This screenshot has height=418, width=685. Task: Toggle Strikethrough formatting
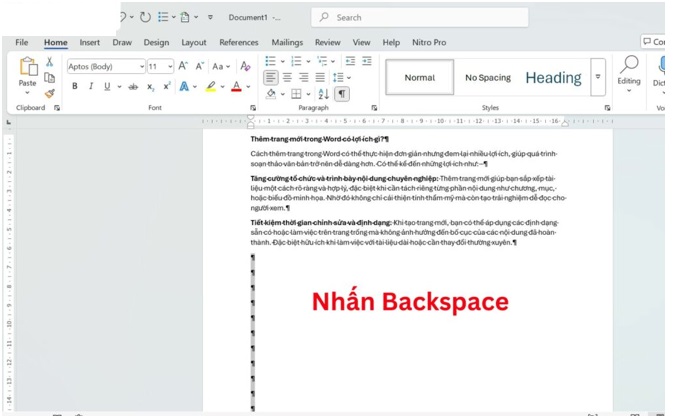133,86
